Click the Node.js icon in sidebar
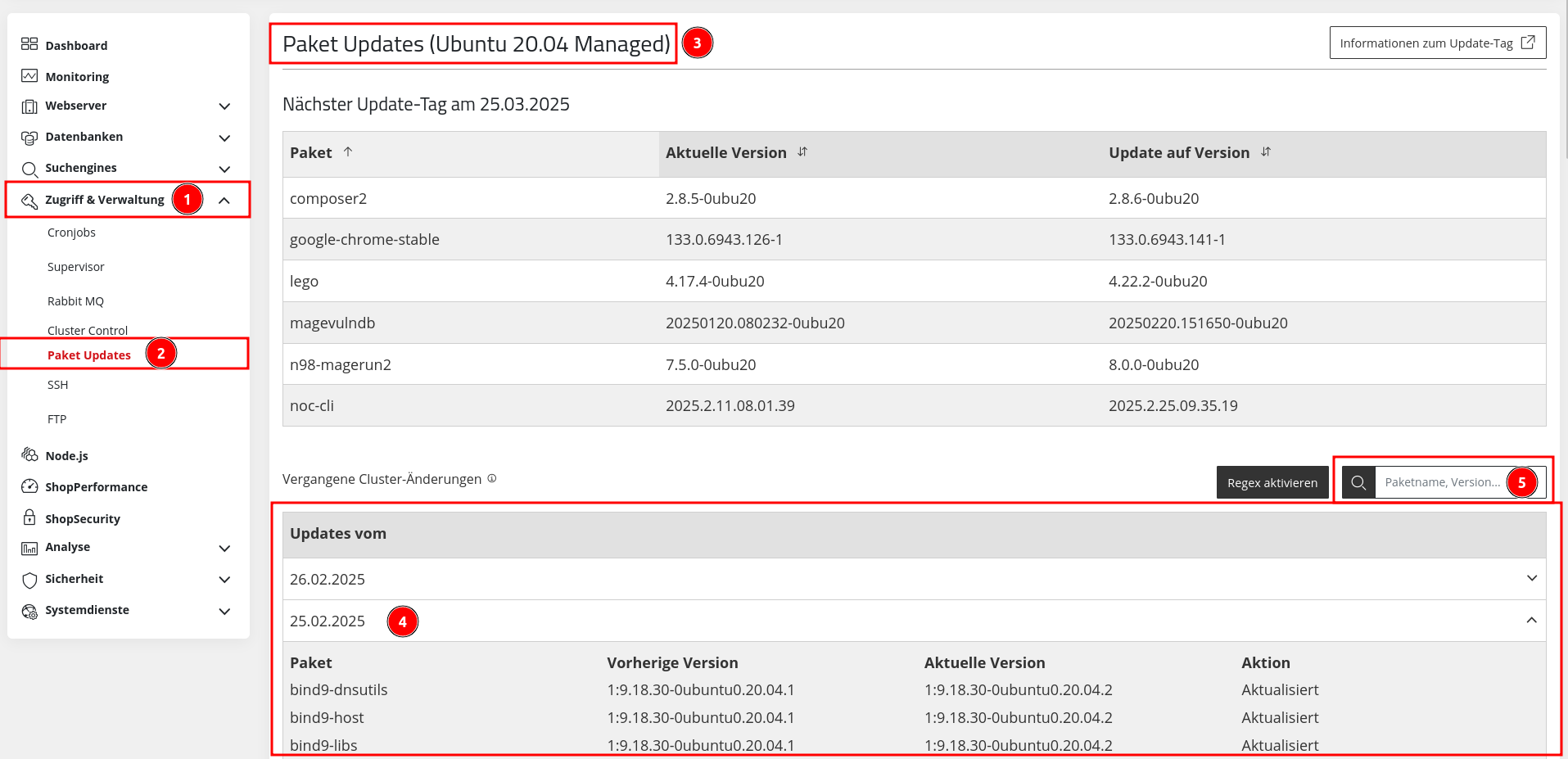1568x759 pixels. pos(29,454)
